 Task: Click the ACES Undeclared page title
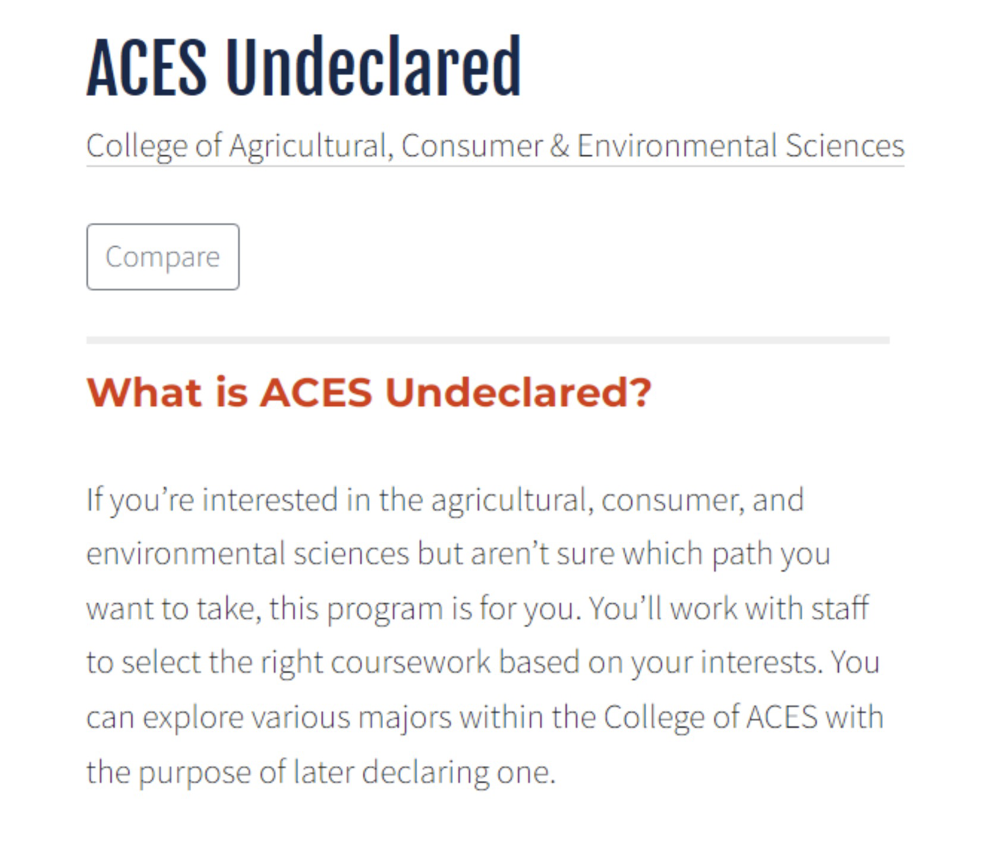pyautogui.click(x=304, y=67)
